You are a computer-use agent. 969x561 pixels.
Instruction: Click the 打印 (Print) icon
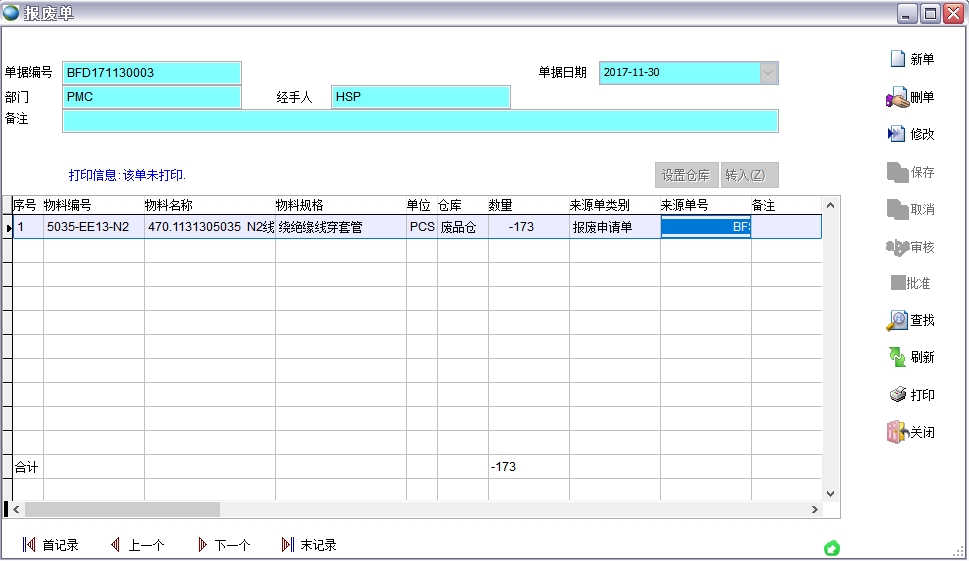point(897,395)
